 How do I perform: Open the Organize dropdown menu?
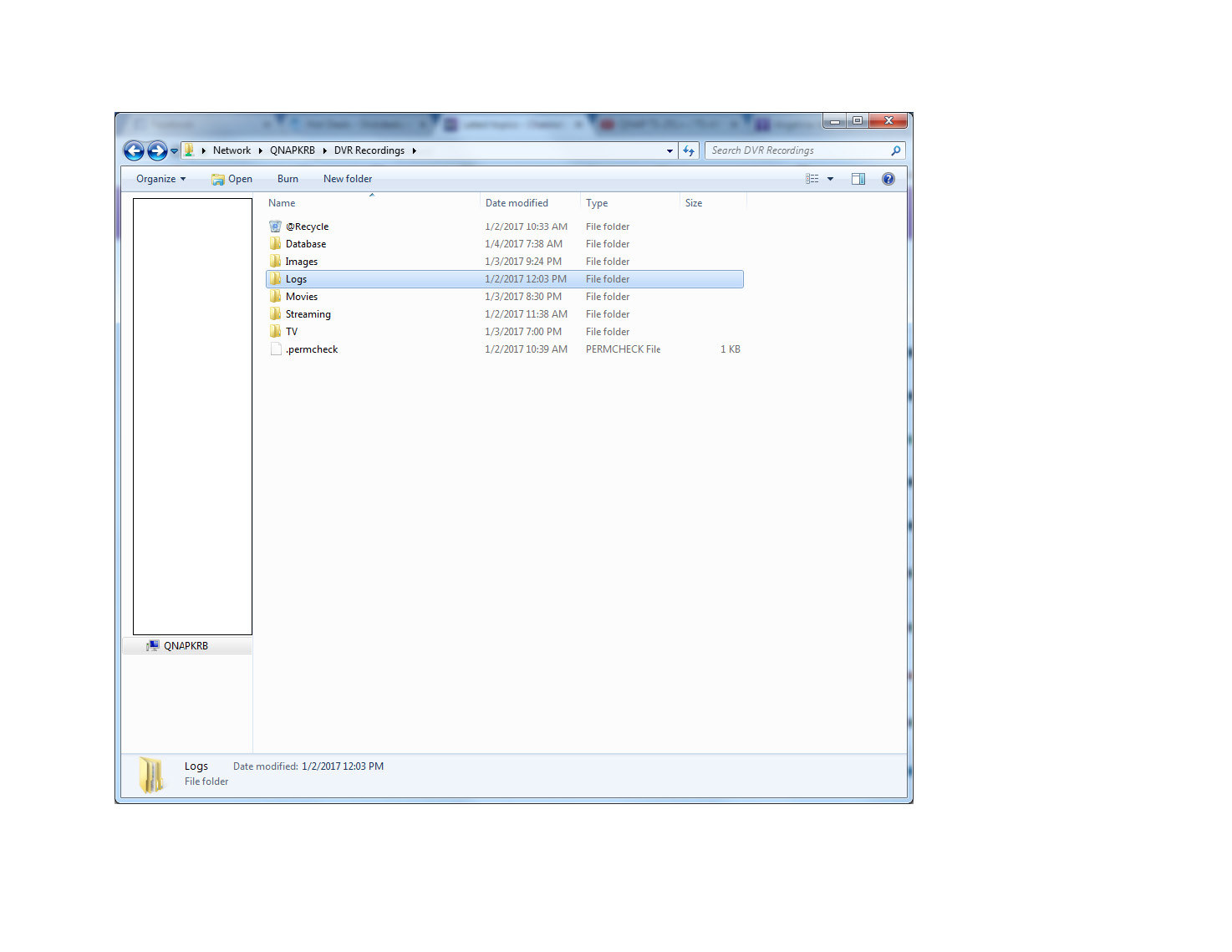tap(160, 179)
